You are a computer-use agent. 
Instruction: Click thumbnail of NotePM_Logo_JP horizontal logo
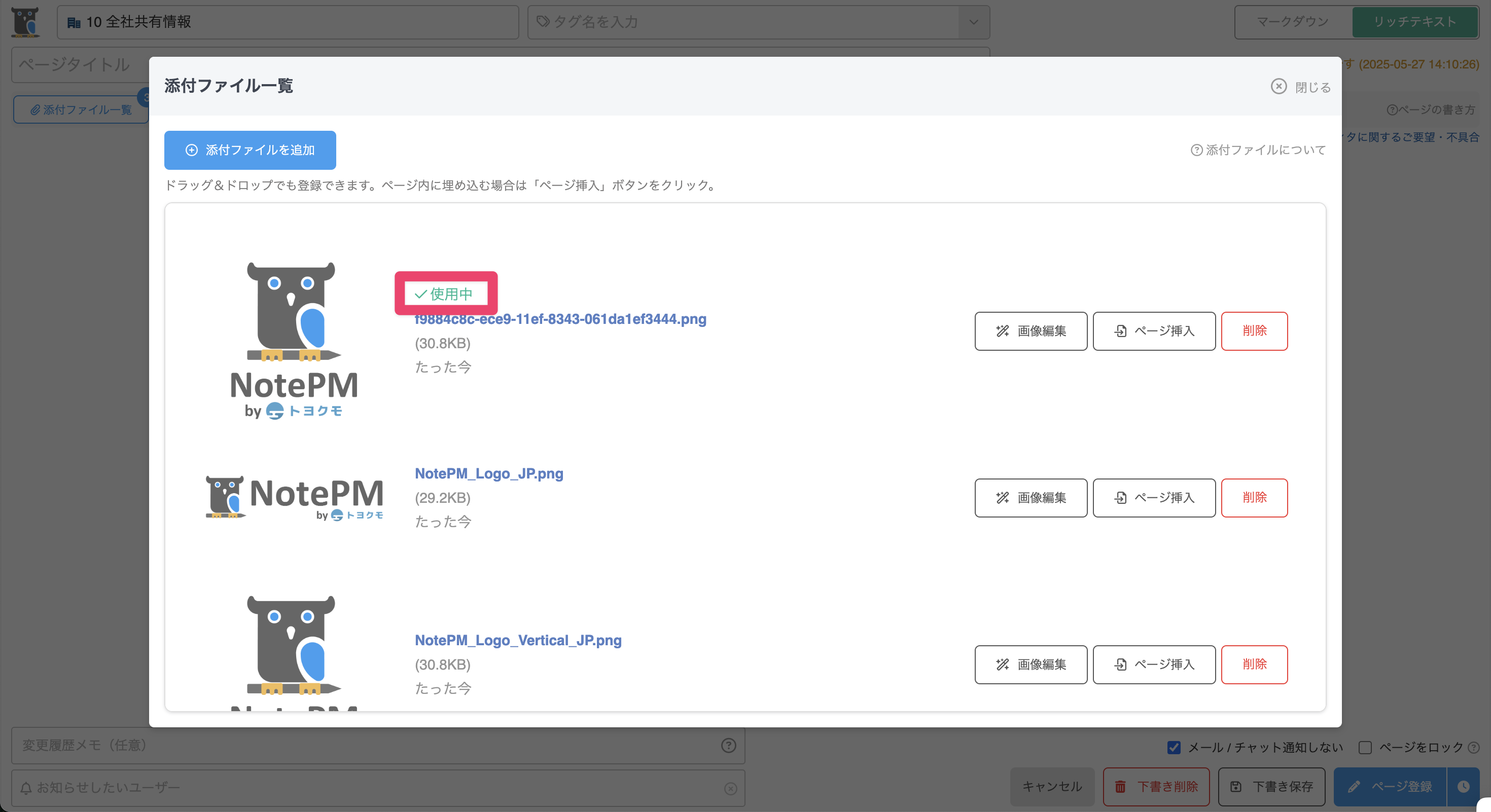[294, 498]
